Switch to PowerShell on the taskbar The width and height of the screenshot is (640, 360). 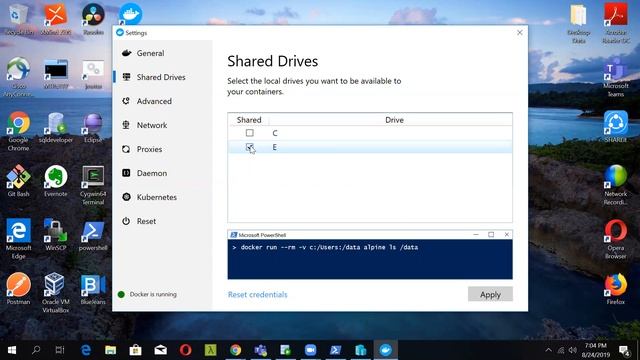(x=336, y=350)
